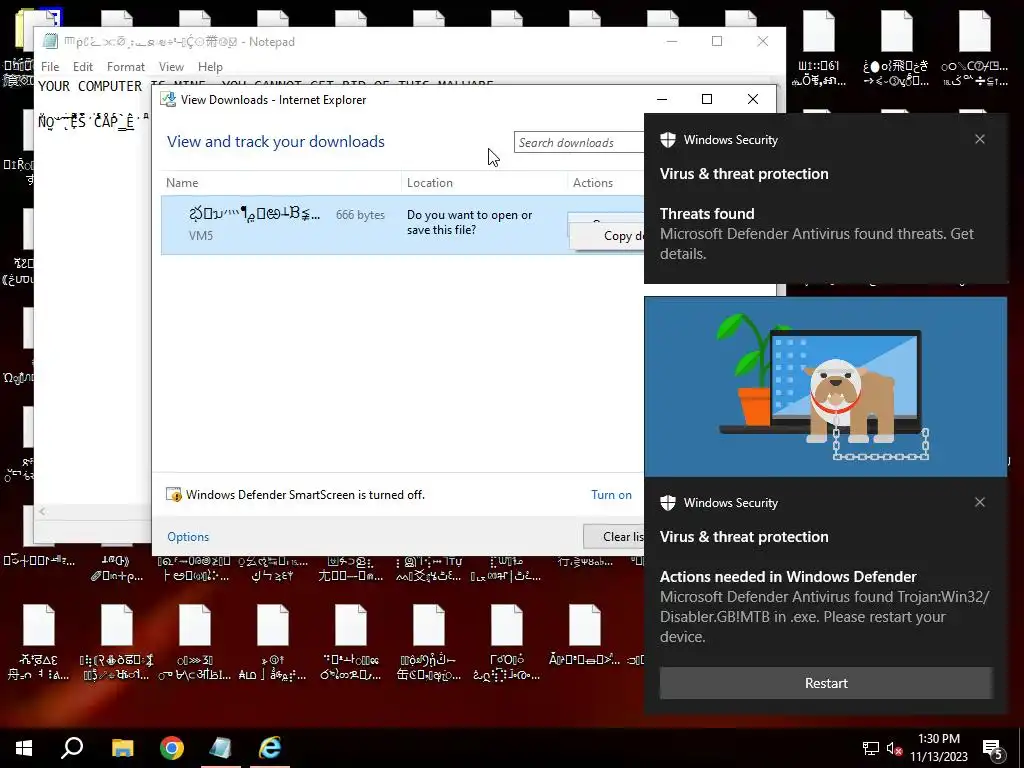Open the notification center icon
This screenshot has height=768, width=1024.
(x=993, y=749)
